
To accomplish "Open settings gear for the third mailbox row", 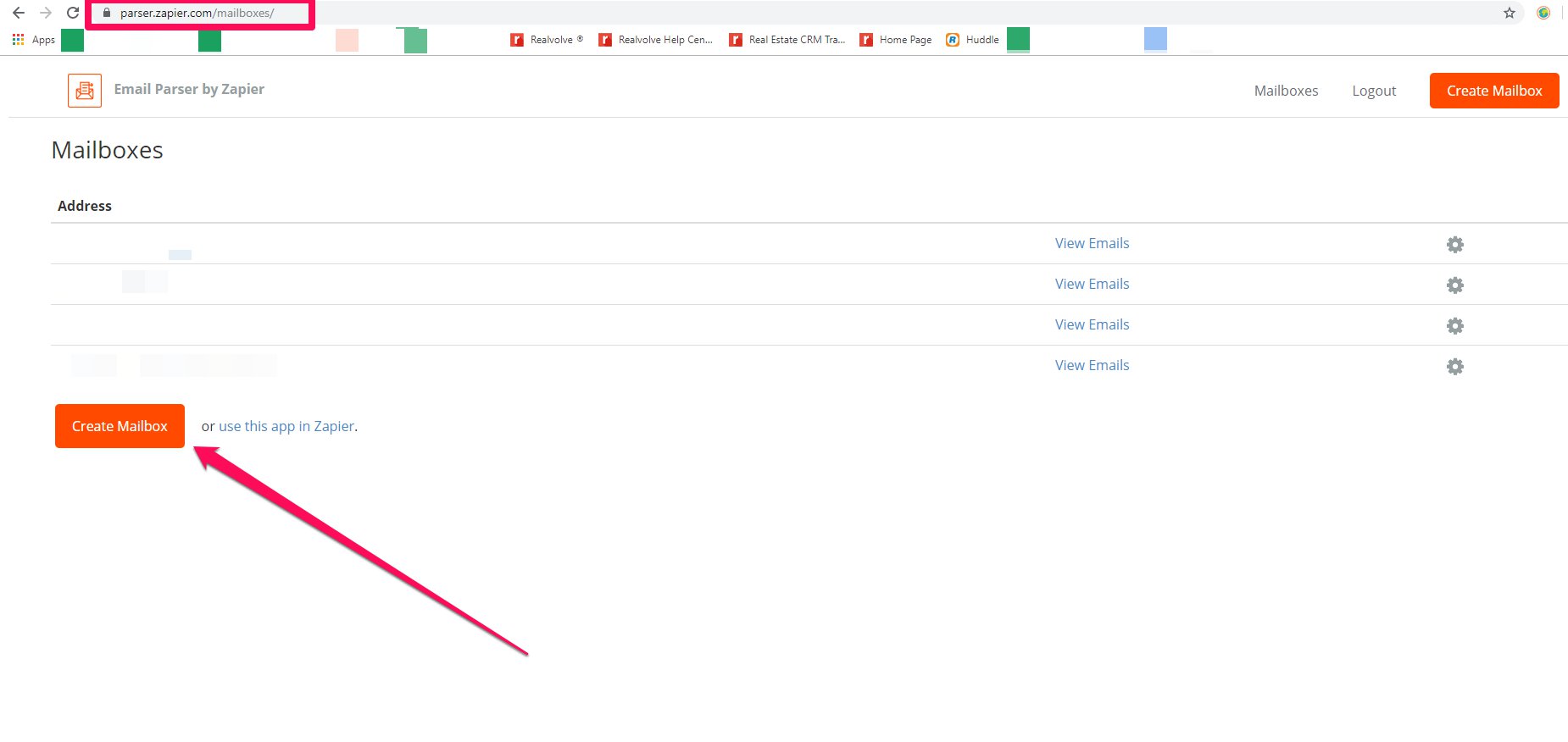I will tap(1454, 326).
